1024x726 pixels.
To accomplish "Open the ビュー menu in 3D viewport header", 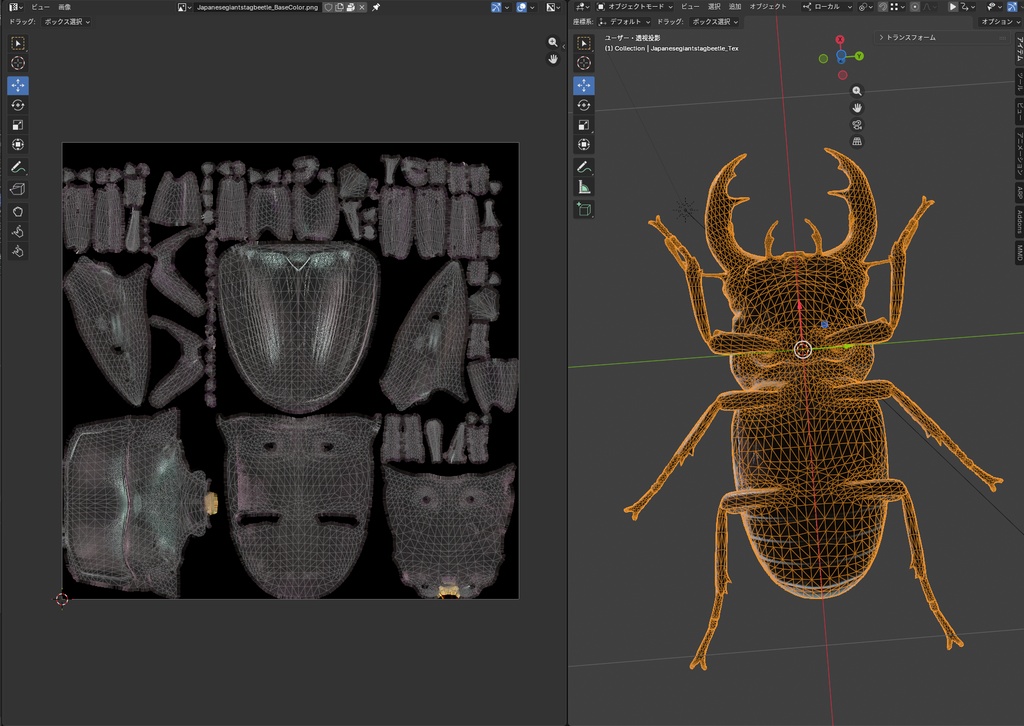I will coord(690,7).
